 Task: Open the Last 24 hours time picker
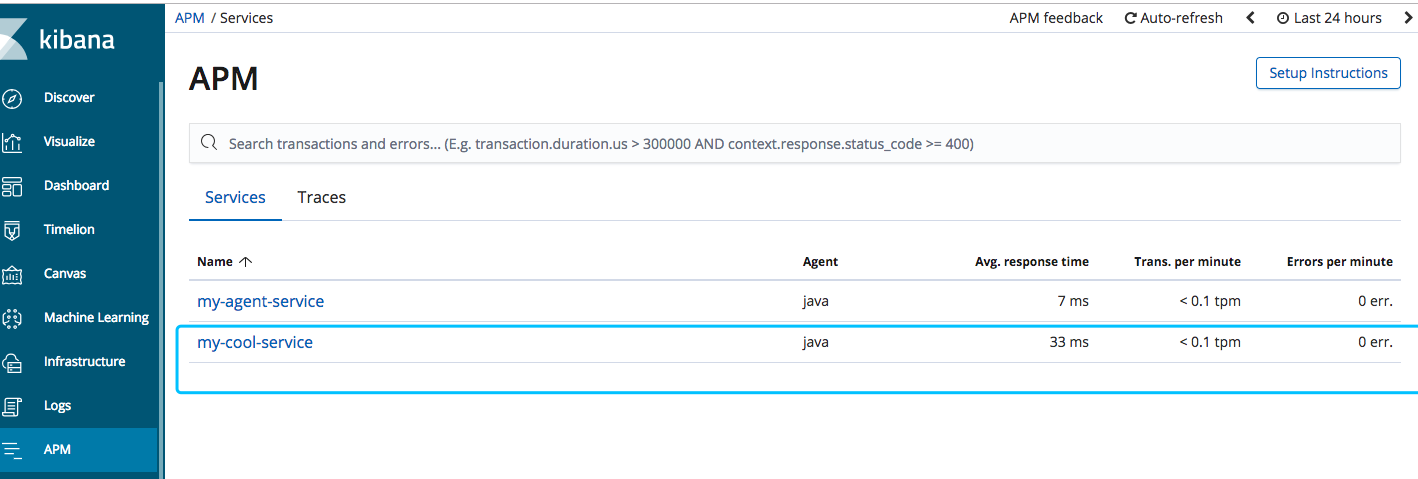1329,18
